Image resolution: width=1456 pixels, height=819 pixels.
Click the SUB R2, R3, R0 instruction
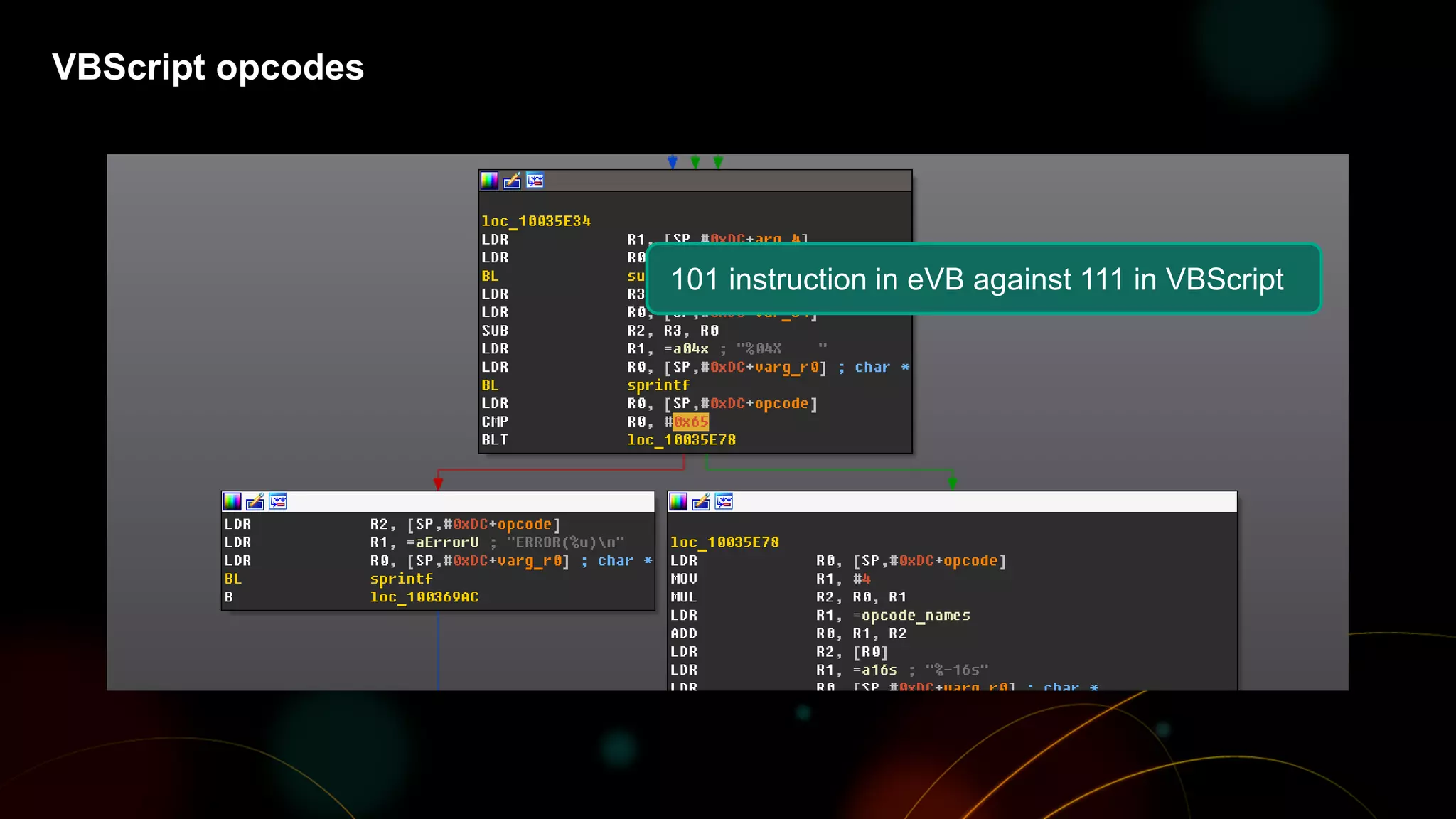click(600, 331)
